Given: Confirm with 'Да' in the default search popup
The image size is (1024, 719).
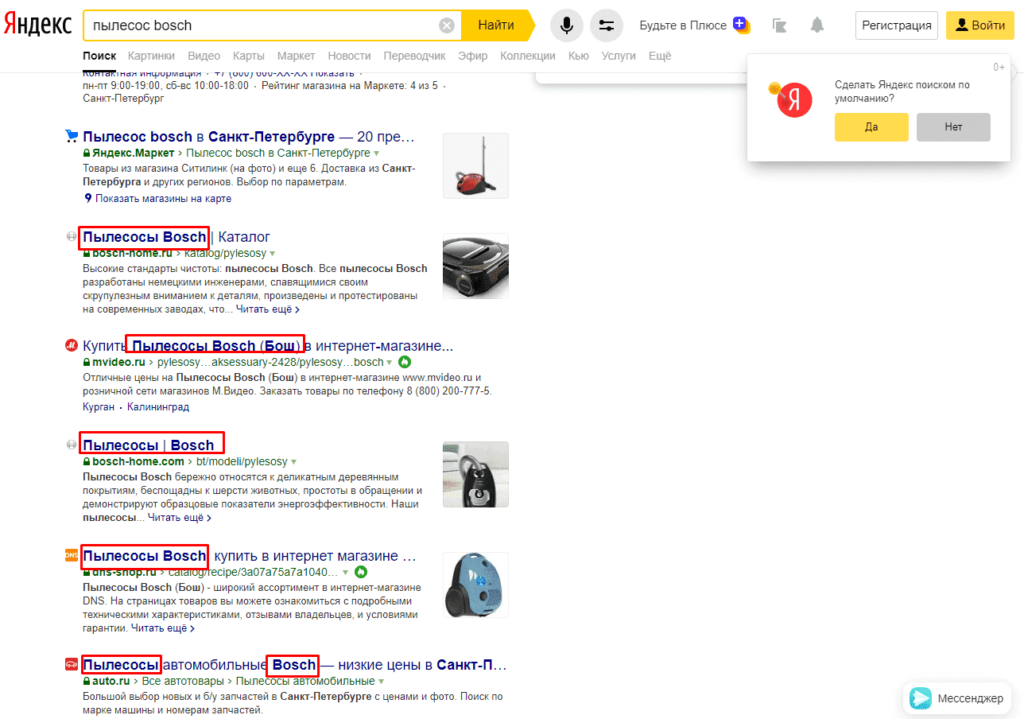Looking at the screenshot, I should 871,127.
